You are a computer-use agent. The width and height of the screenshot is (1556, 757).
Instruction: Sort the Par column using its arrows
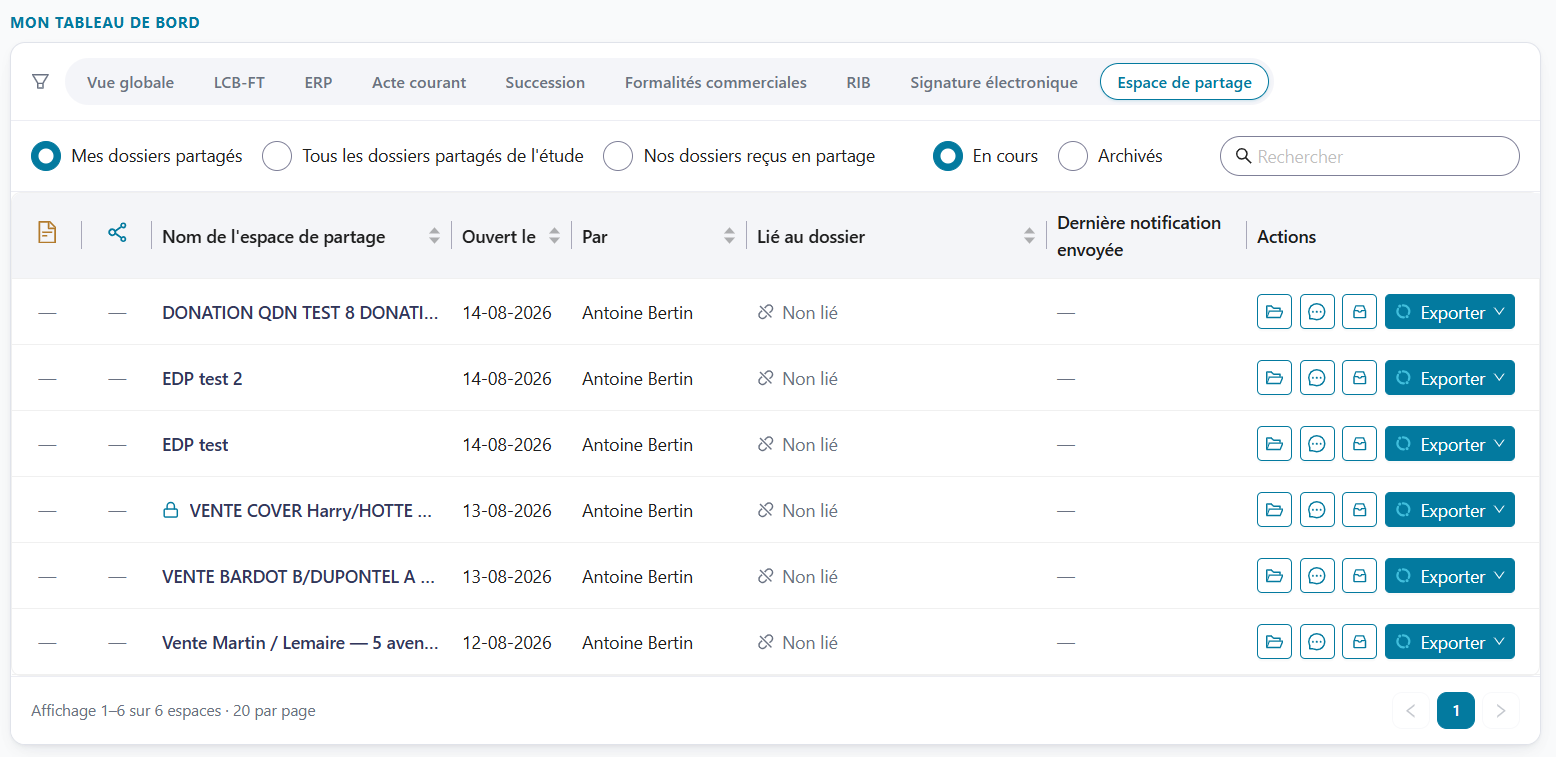(729, 237)
